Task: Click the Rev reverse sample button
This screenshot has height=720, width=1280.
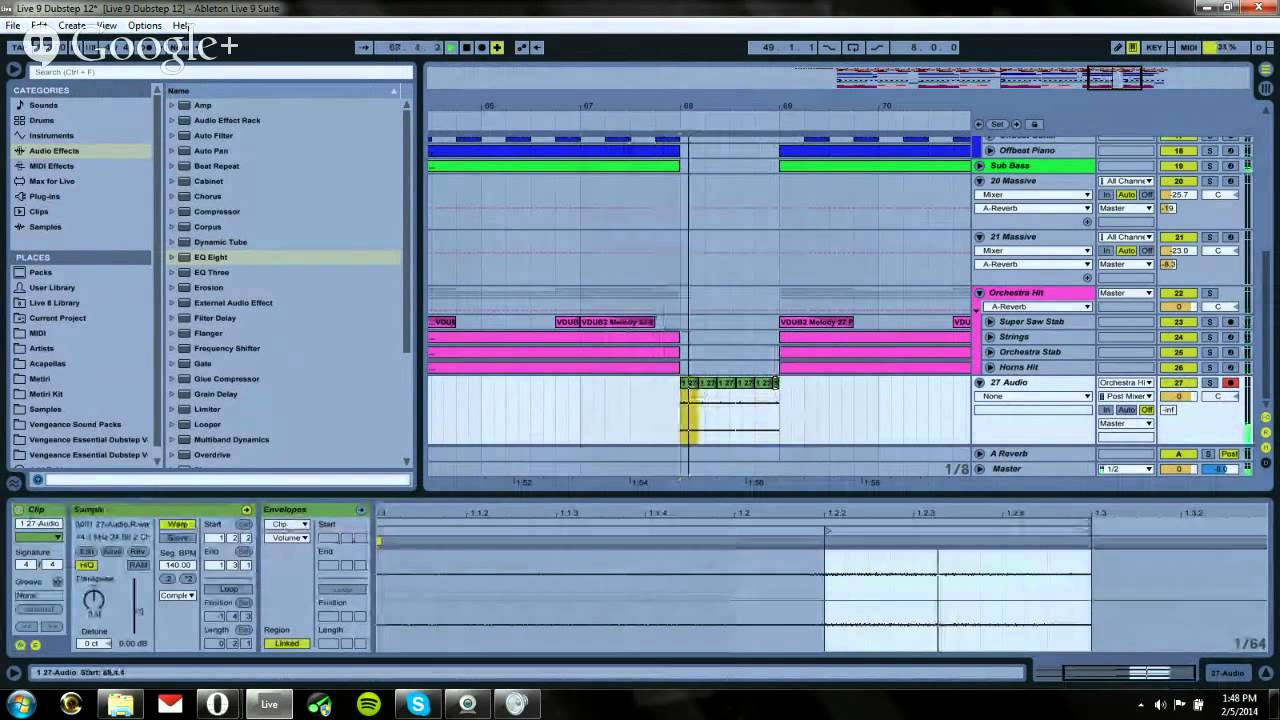Action: (138, 552)
